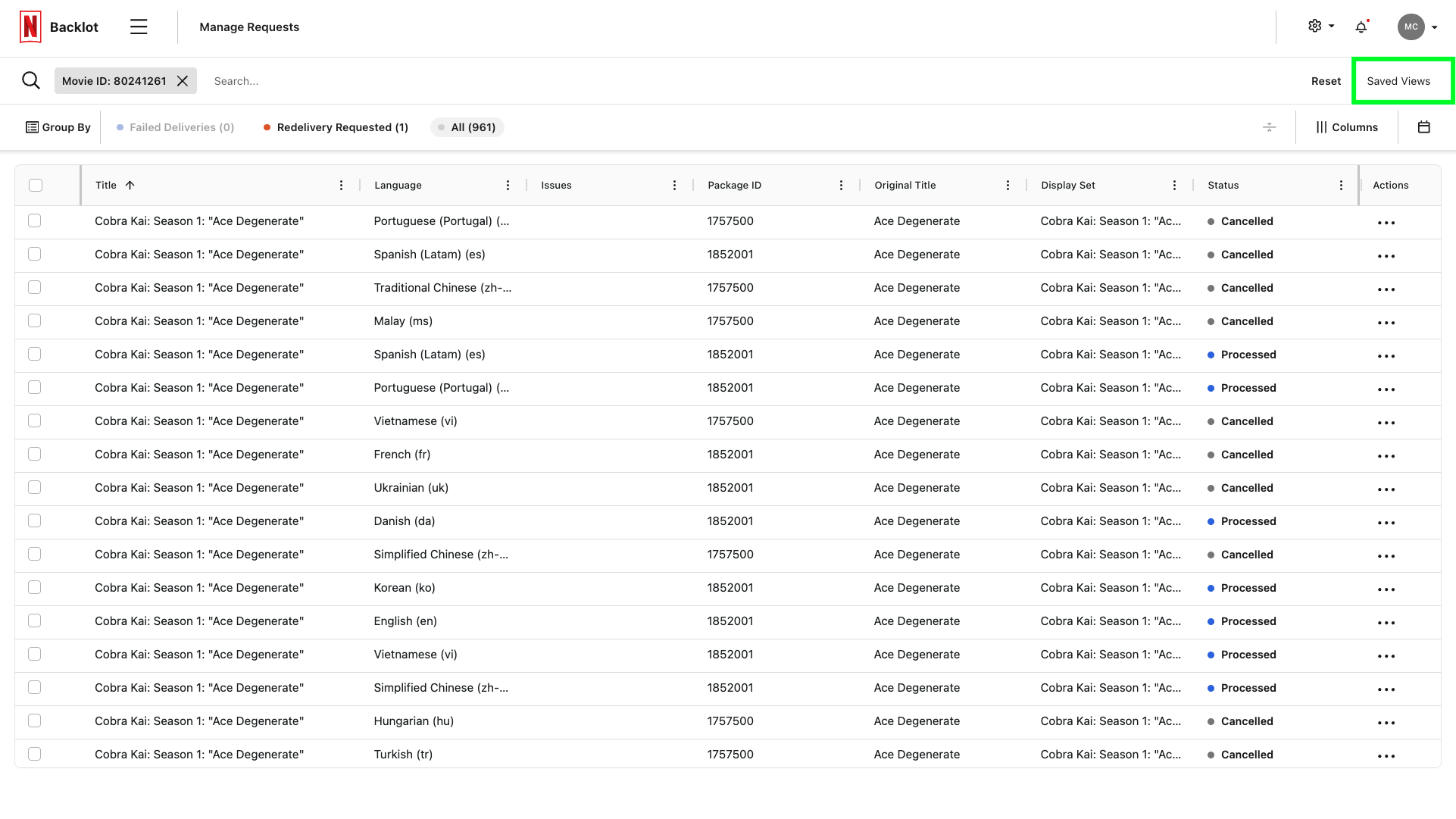Open the Columns configuration panel
Viewport: 1456px width, 819px height.
pos(1347,127)
